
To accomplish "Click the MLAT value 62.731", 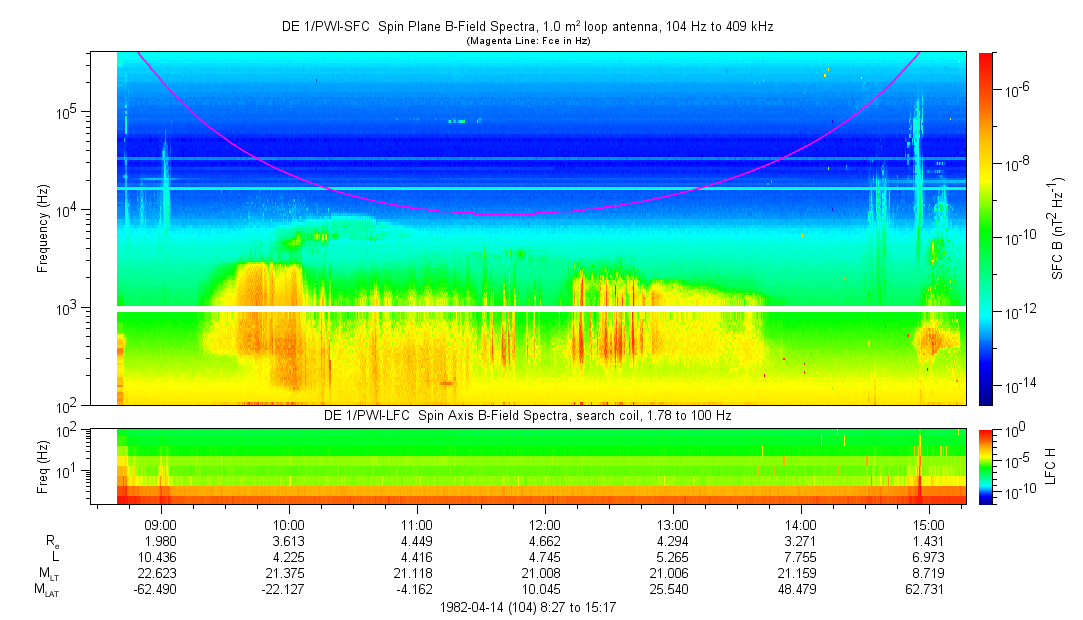I will point(929,590).
